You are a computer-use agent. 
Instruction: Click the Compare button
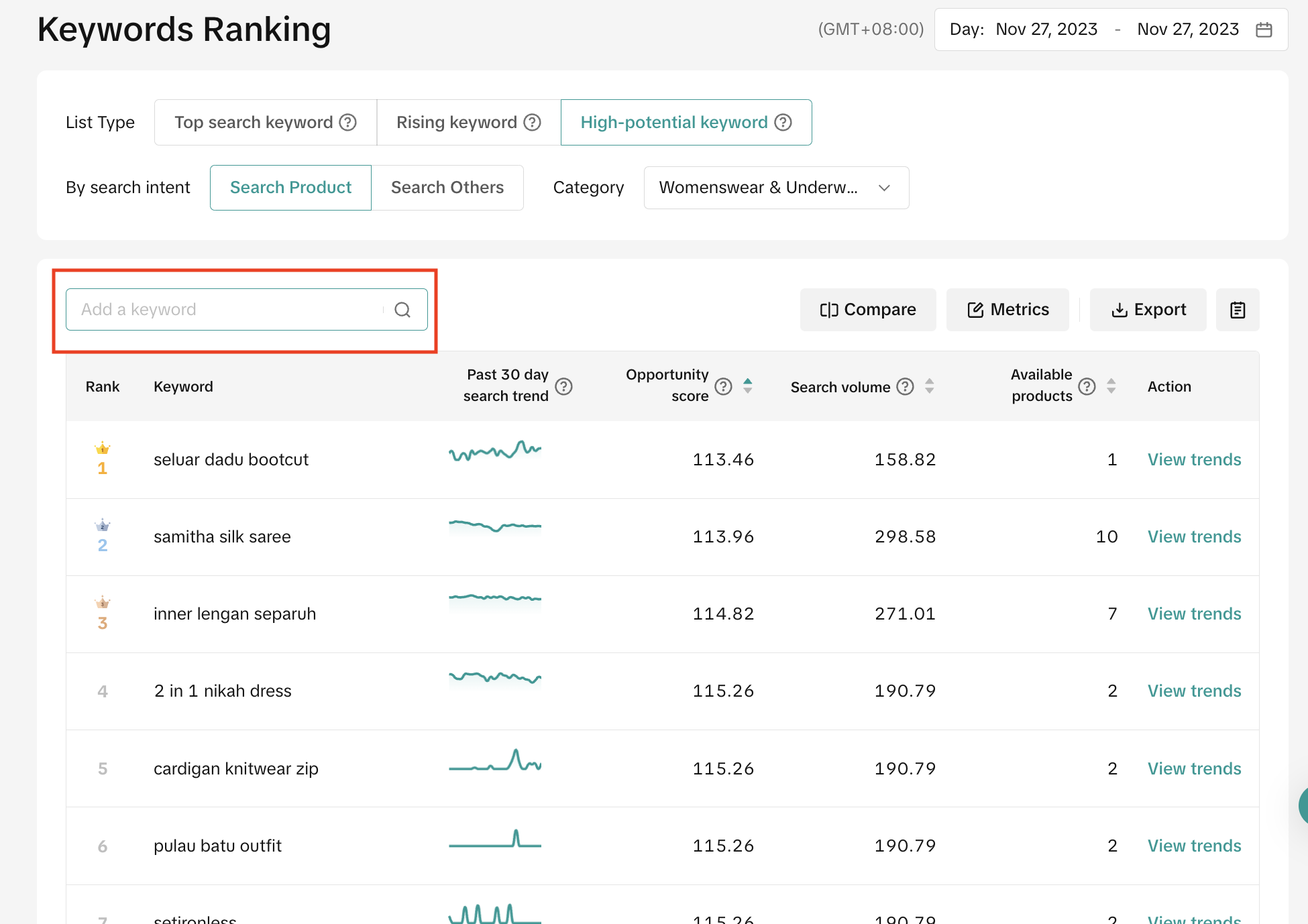(868, 310)
